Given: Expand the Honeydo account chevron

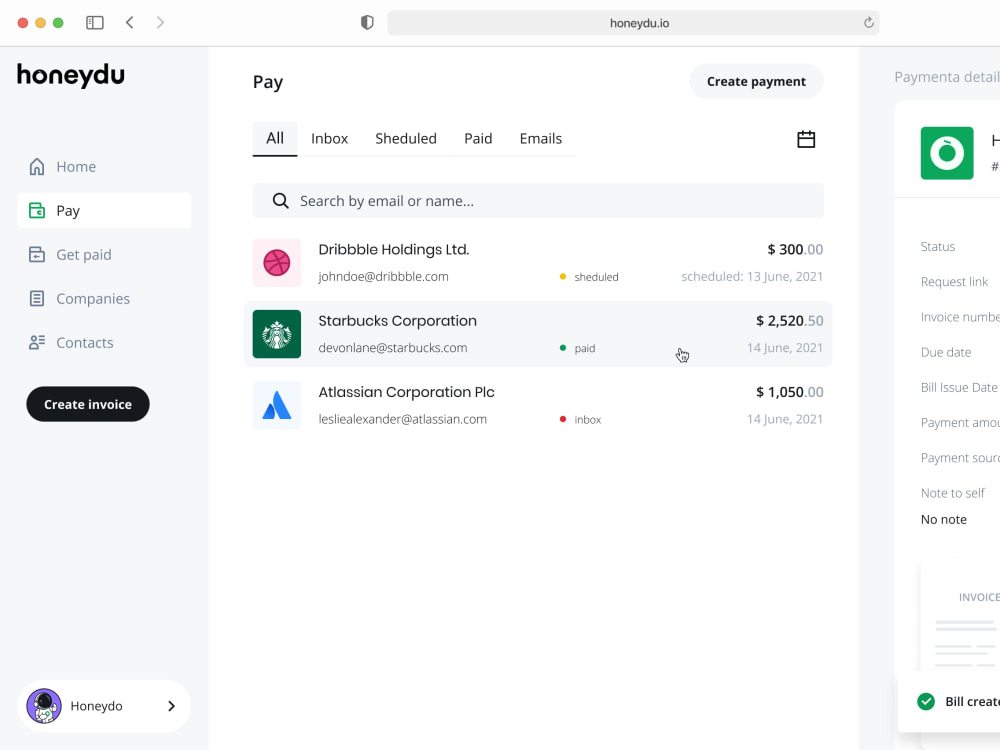Looking at the screenshot, I should 171,706.
